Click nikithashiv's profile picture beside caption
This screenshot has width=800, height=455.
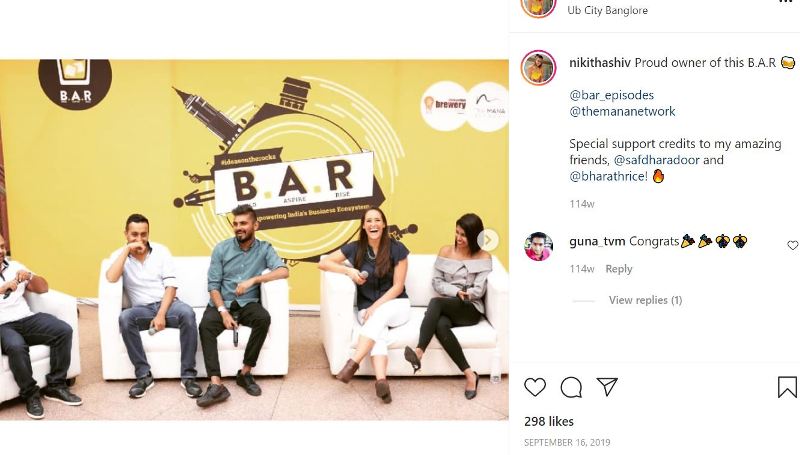coord(538,67)
